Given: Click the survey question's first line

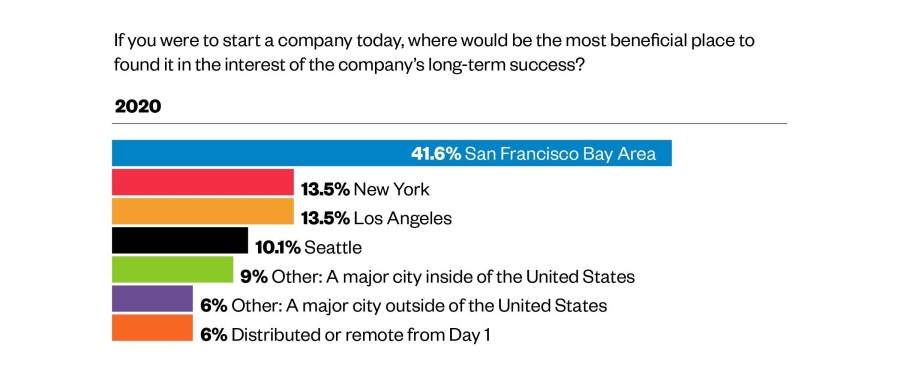Looking at the screenshot, I should click(434, 42).
